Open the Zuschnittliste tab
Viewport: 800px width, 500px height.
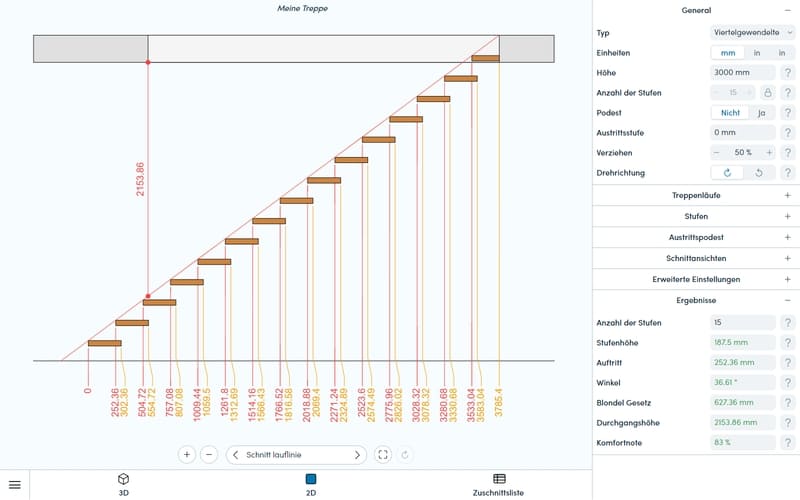[498, 485]
